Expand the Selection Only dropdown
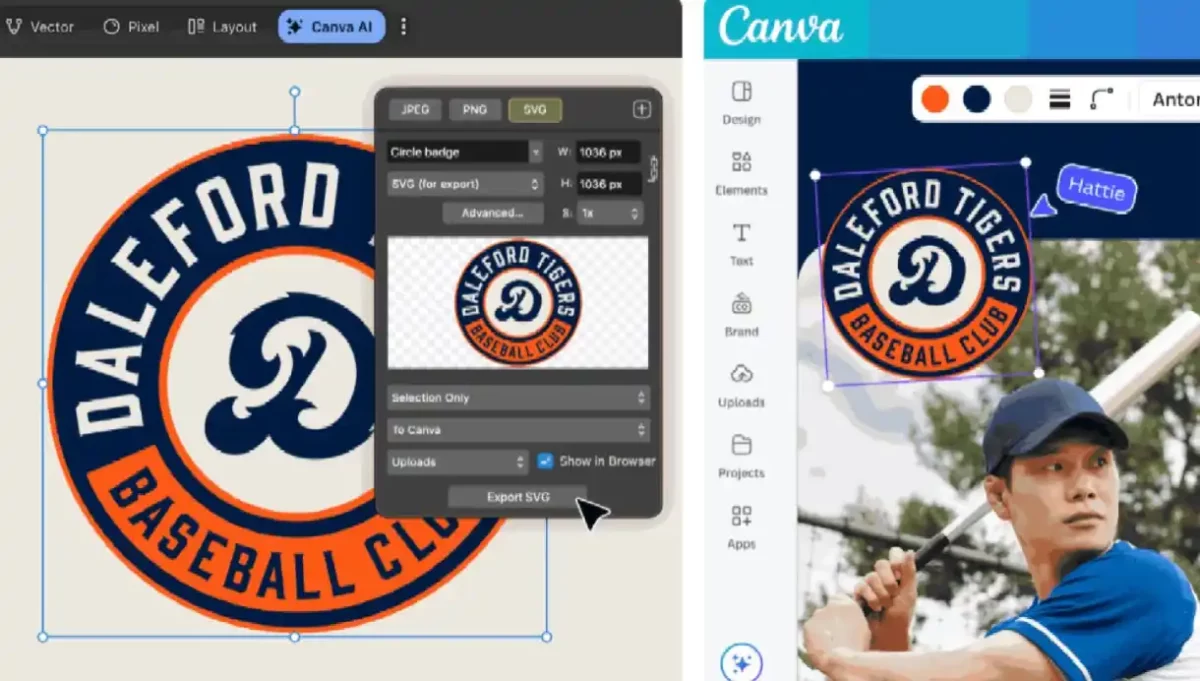Viewport: 1200px width, 681px height. pyautogui.click(x=518, y=398)
